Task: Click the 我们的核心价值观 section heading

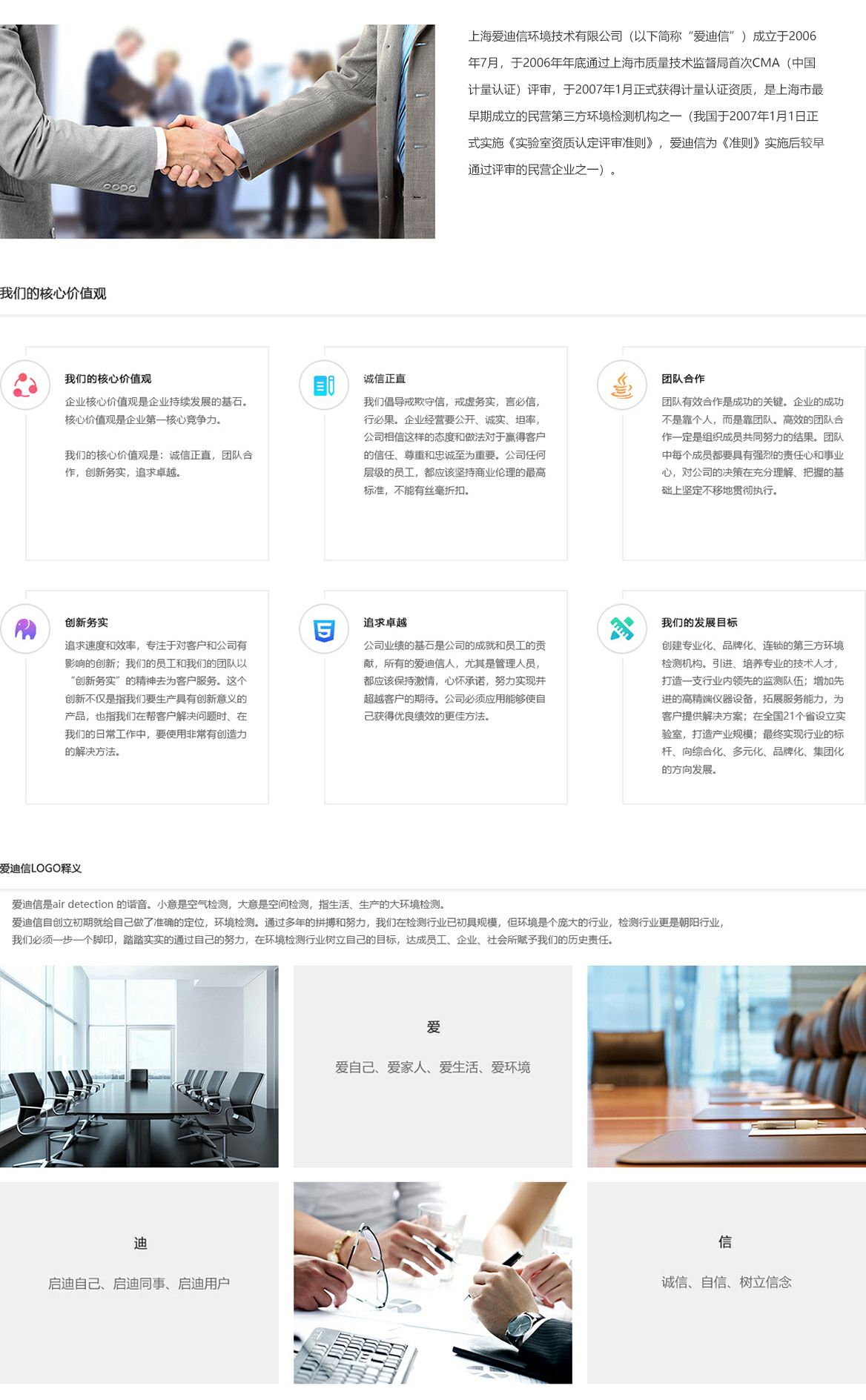Action: pos(53,293)
